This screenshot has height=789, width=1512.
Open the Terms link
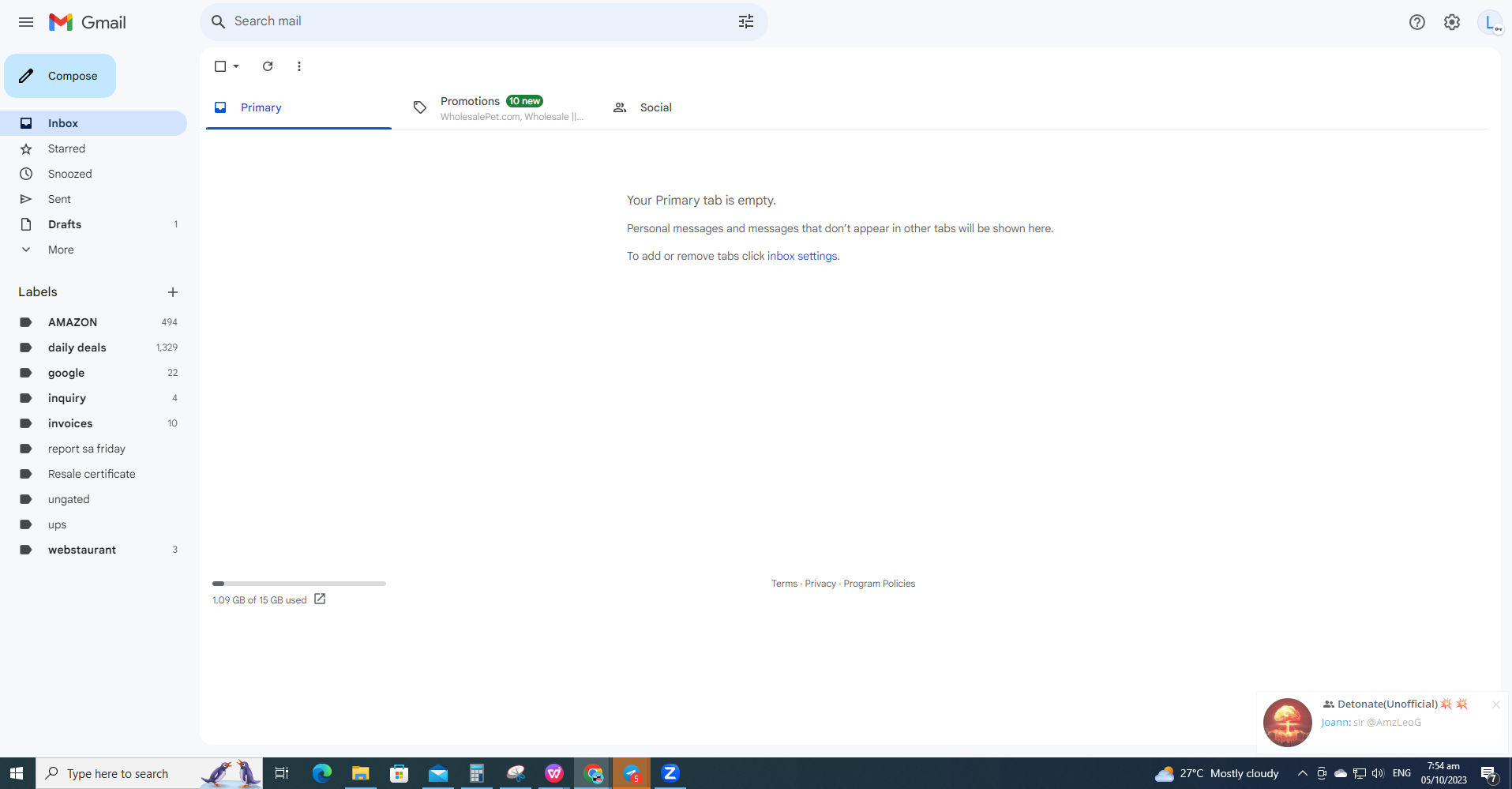(784, 584)
